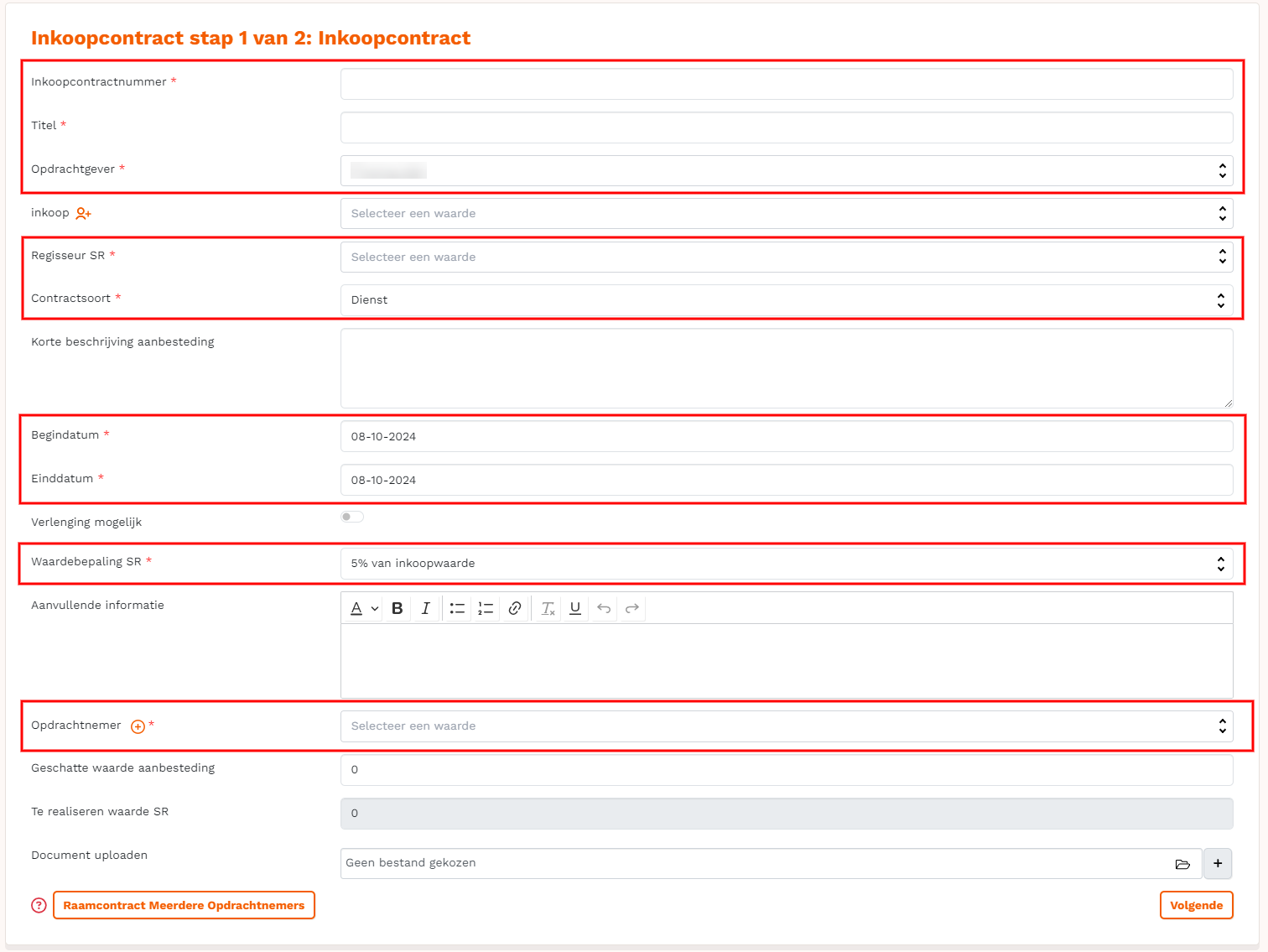Image resolution: width=1268 pixels, height=952 pixels.
Task: Click the Korte beschrijving aanbesteding textarea
Action: 787,368
